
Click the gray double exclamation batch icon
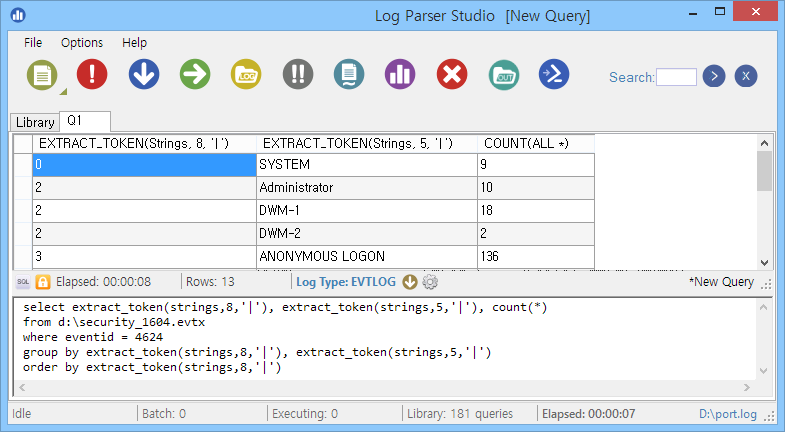[298, 74]
